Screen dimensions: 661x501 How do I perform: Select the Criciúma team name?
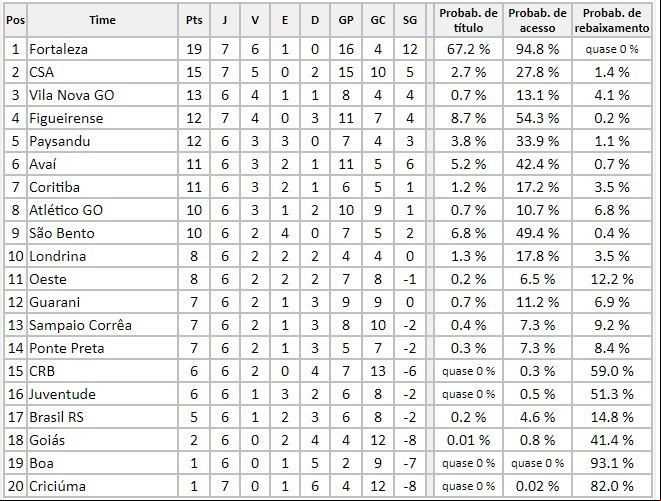[57, 486]
